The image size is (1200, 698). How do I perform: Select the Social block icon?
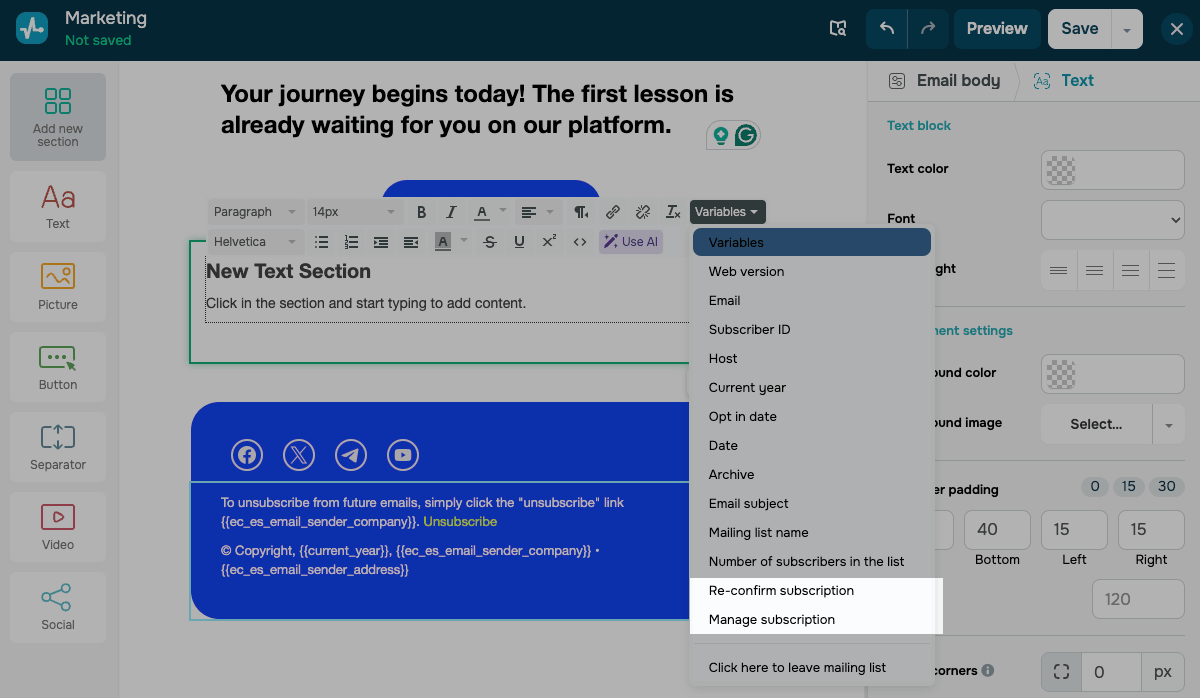point(58,606)
